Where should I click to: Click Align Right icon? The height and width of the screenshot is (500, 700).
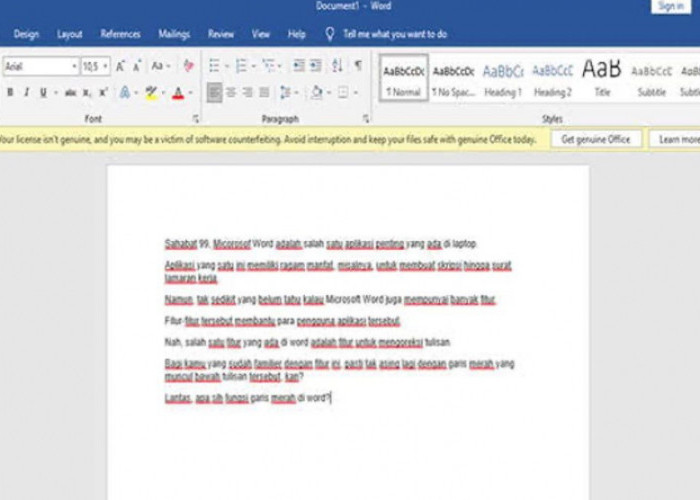click(247, 92)
